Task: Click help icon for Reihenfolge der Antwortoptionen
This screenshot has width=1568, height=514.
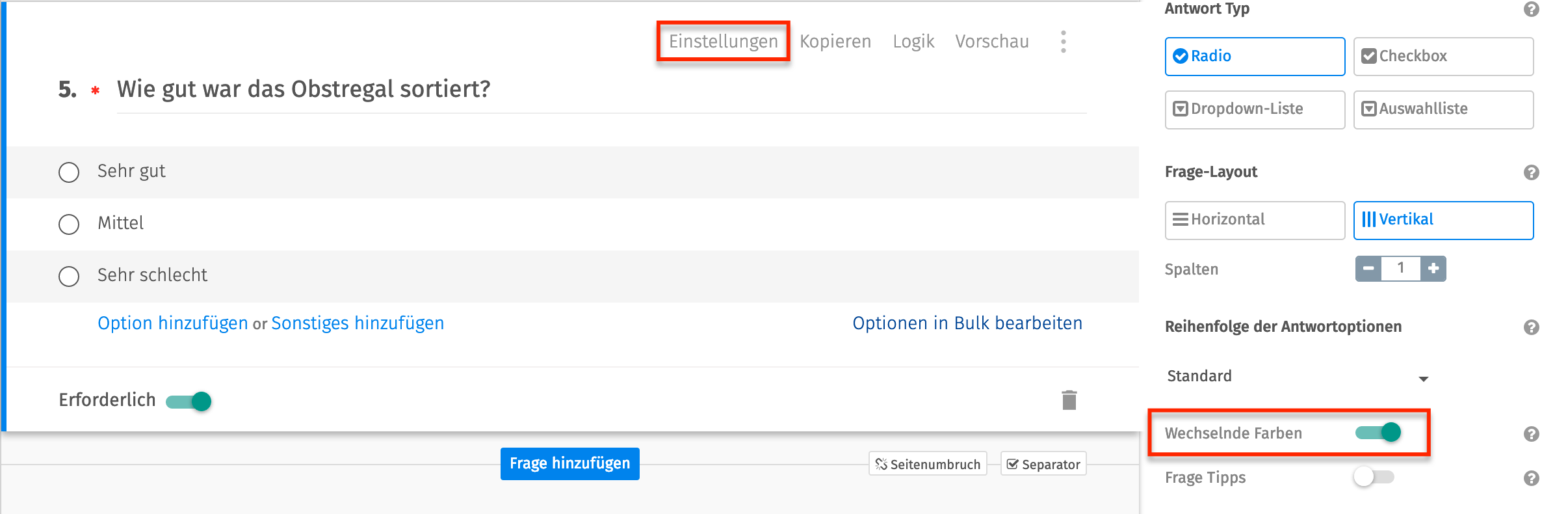Action: click(1531, 327)
